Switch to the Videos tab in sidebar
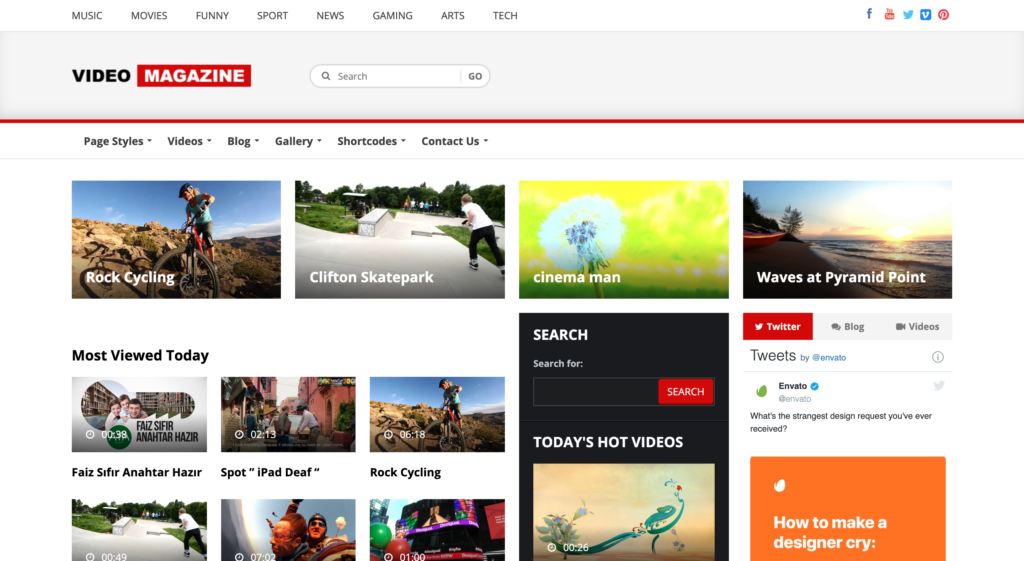Image resolution: width=1024 pixels, height=561 pixels. [x=917, y=326]
